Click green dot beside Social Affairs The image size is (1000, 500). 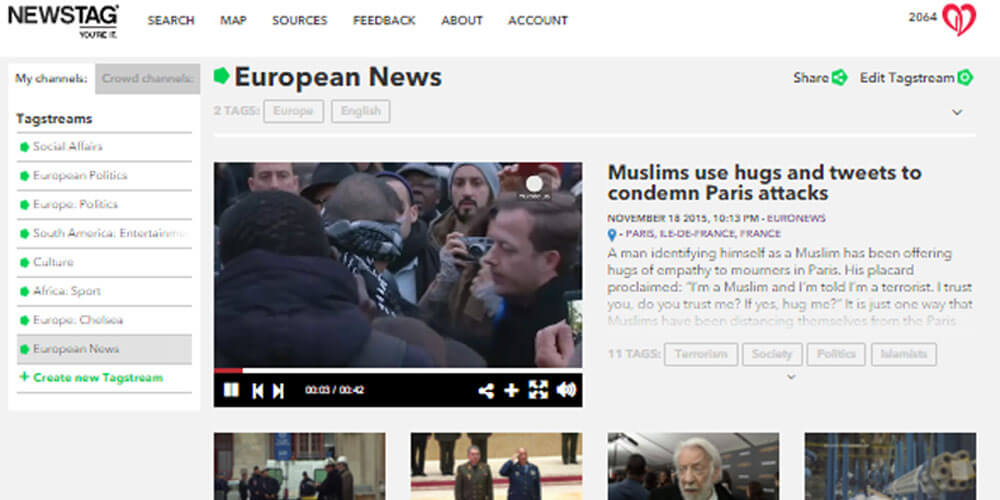(x=24, y=147)
